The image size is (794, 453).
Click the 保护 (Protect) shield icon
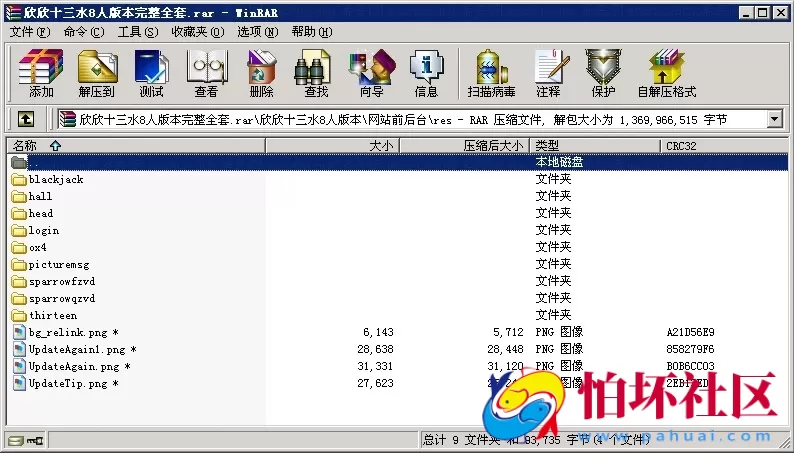pos(603,73)
